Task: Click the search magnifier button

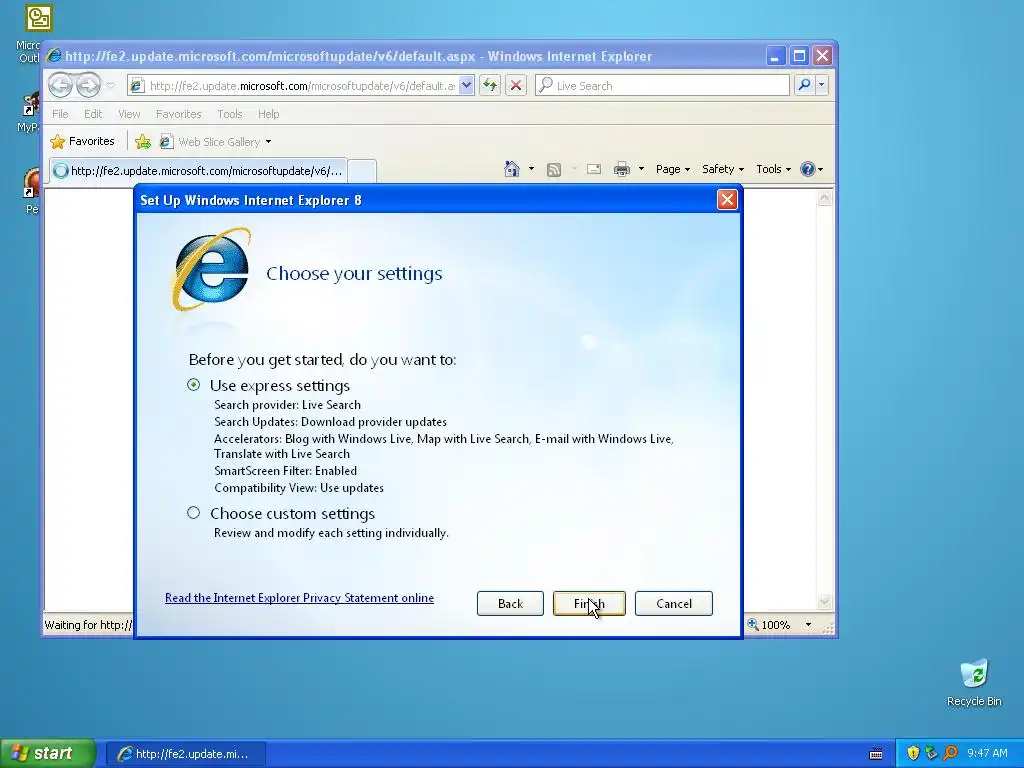Action: coord(805,85)
